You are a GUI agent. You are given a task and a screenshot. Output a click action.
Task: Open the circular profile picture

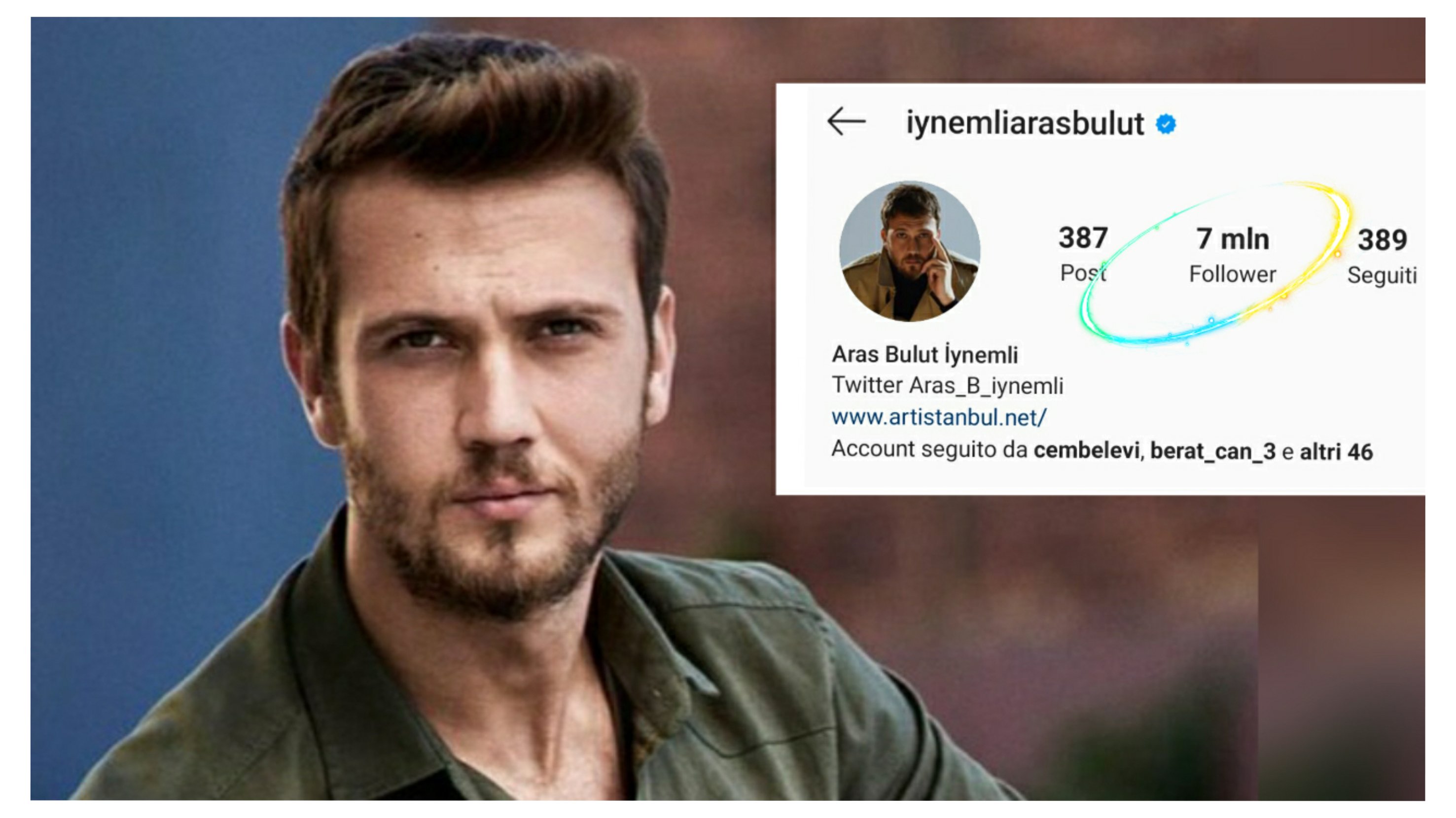[909, 251]
